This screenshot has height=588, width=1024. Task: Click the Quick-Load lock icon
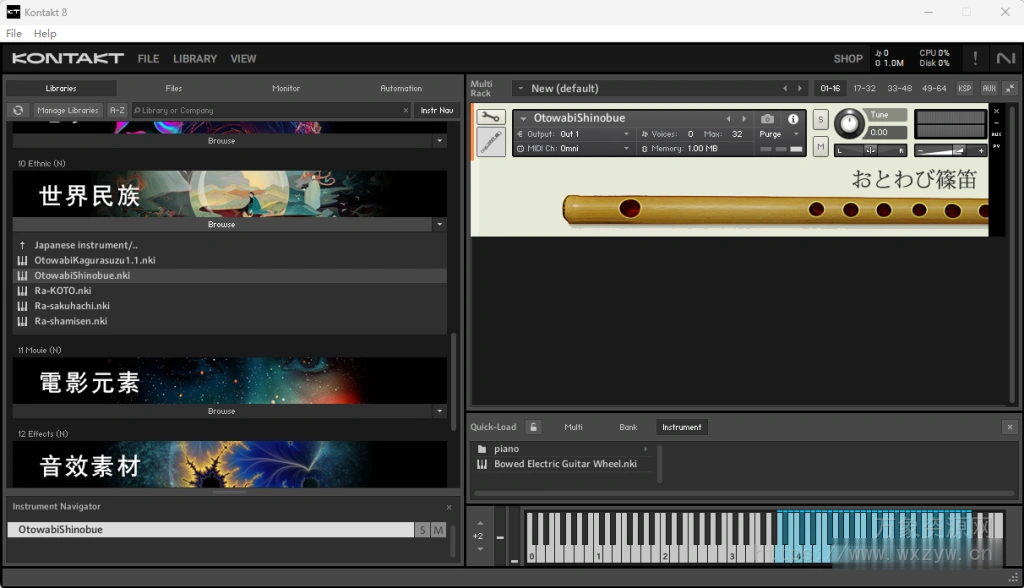pos(534,427)
